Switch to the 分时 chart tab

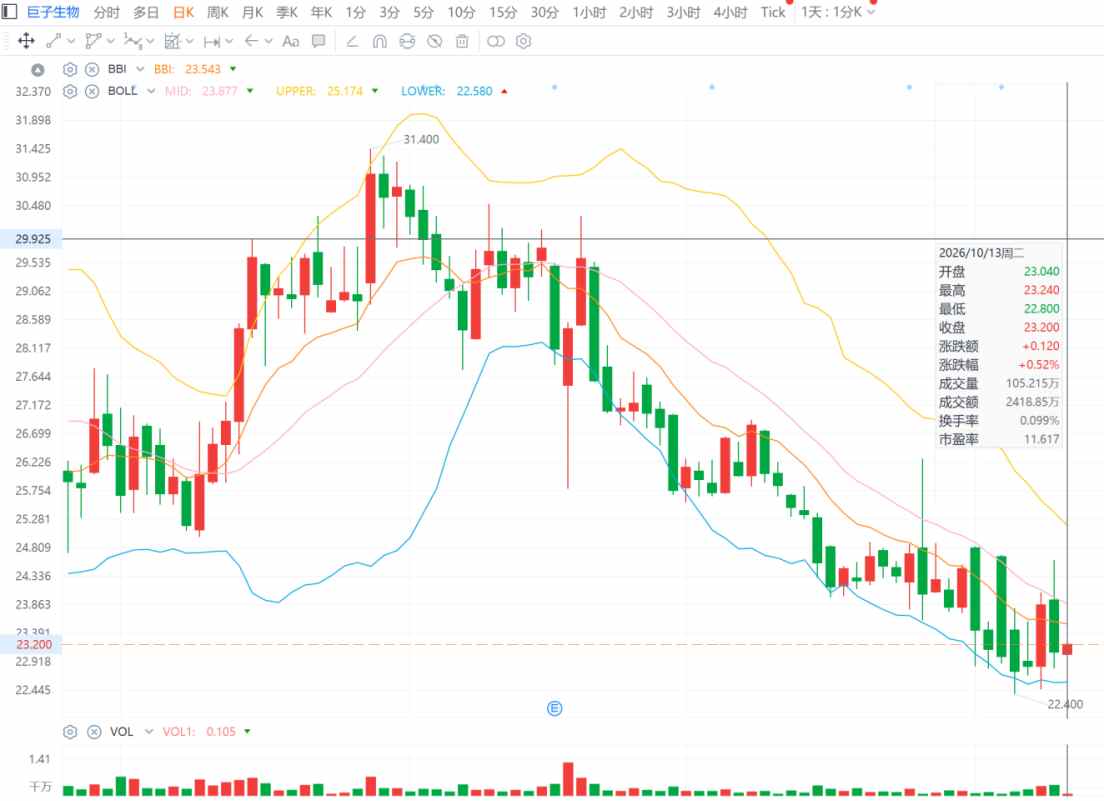[x=107, y=12]
